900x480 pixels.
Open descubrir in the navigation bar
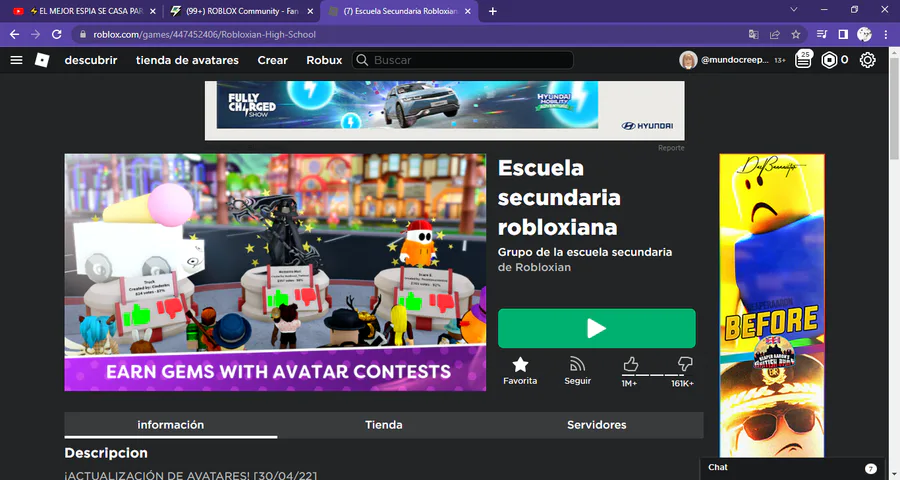pyautogui.click(x=91, y=60)
